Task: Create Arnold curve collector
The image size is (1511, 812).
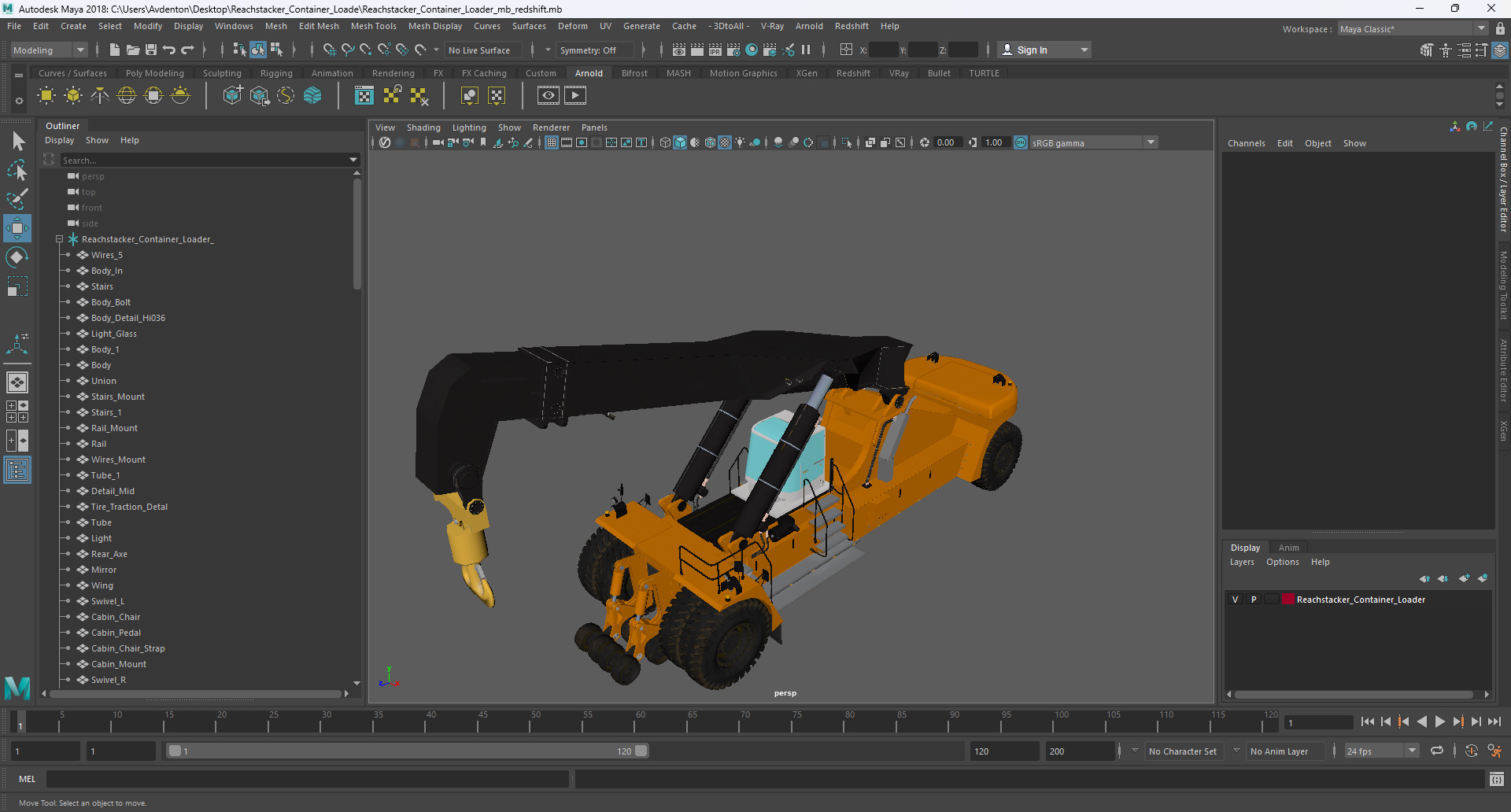Action: point(286,96)
